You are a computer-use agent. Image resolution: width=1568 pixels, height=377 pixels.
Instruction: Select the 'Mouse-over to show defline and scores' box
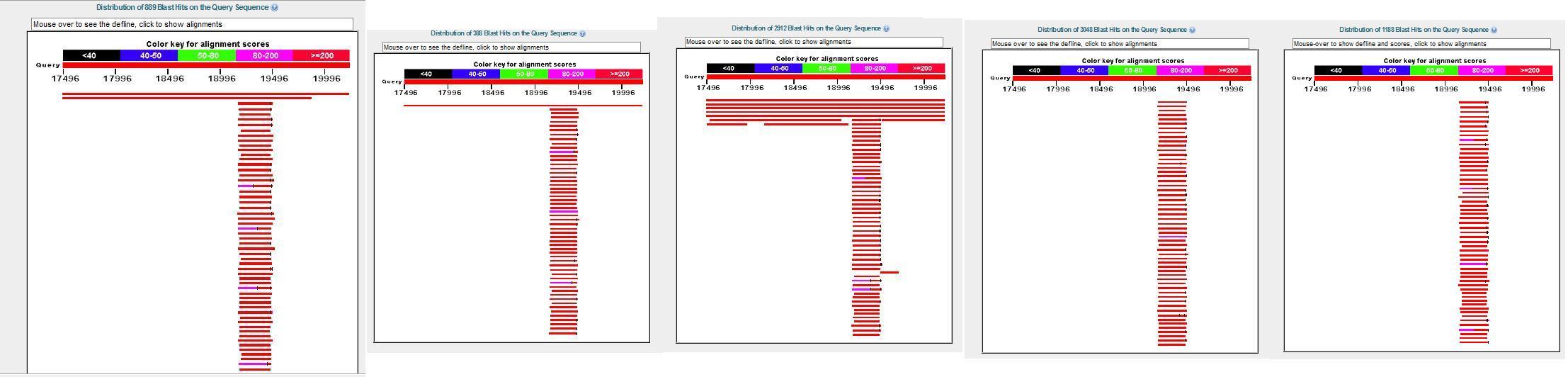pos(1421,44)
